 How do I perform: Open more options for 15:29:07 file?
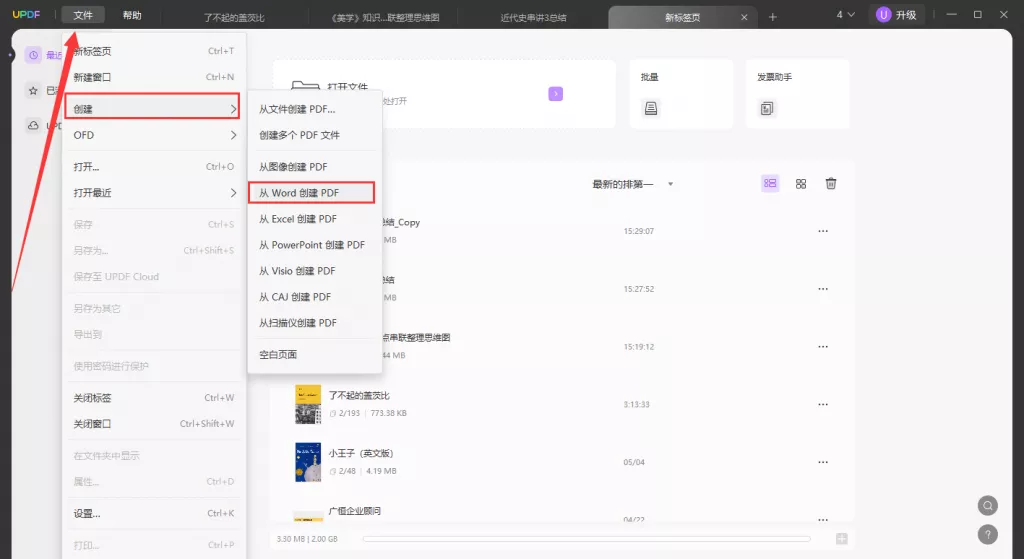click(823, 231)
